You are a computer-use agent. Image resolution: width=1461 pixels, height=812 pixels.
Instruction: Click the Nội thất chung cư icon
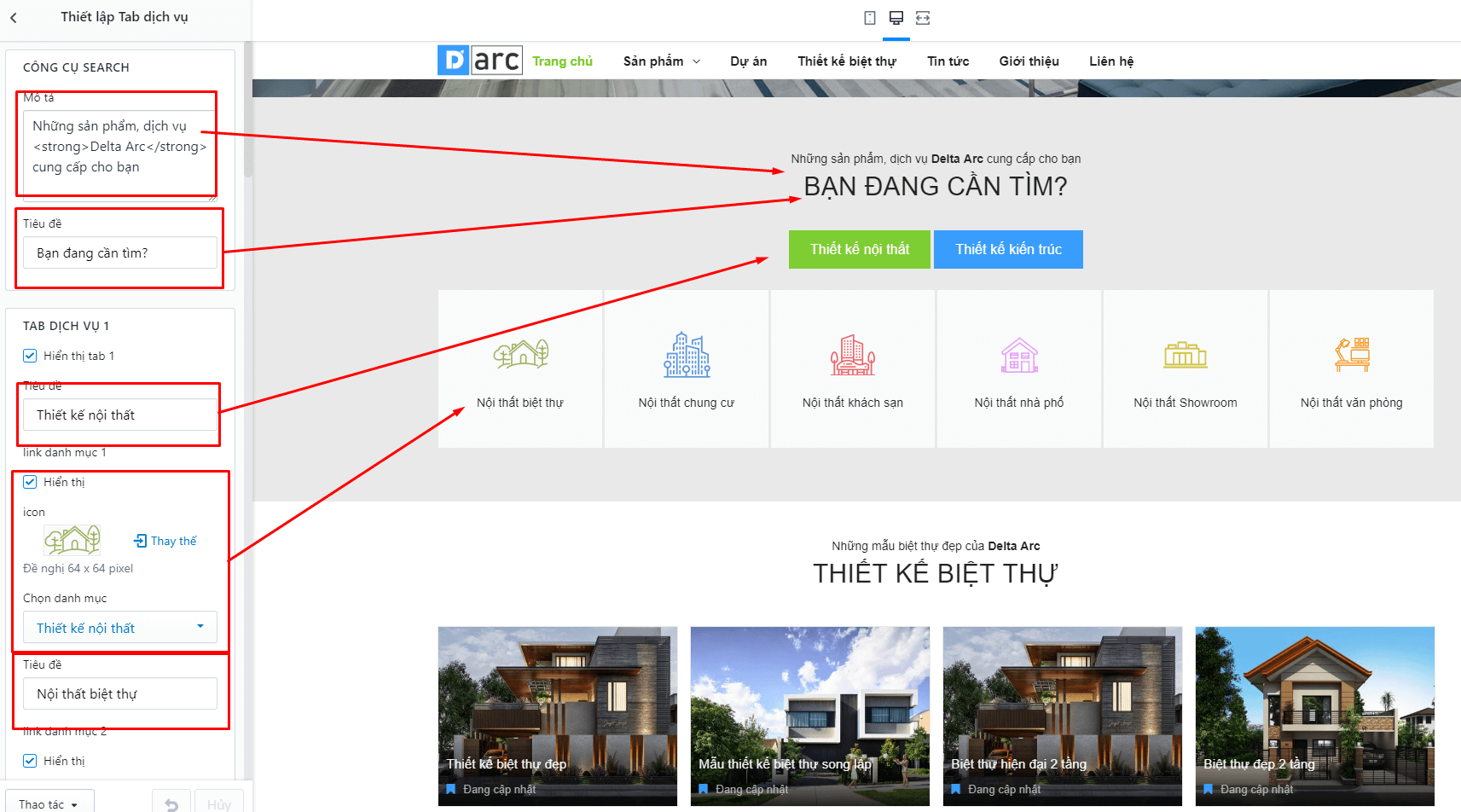point(687,355)
